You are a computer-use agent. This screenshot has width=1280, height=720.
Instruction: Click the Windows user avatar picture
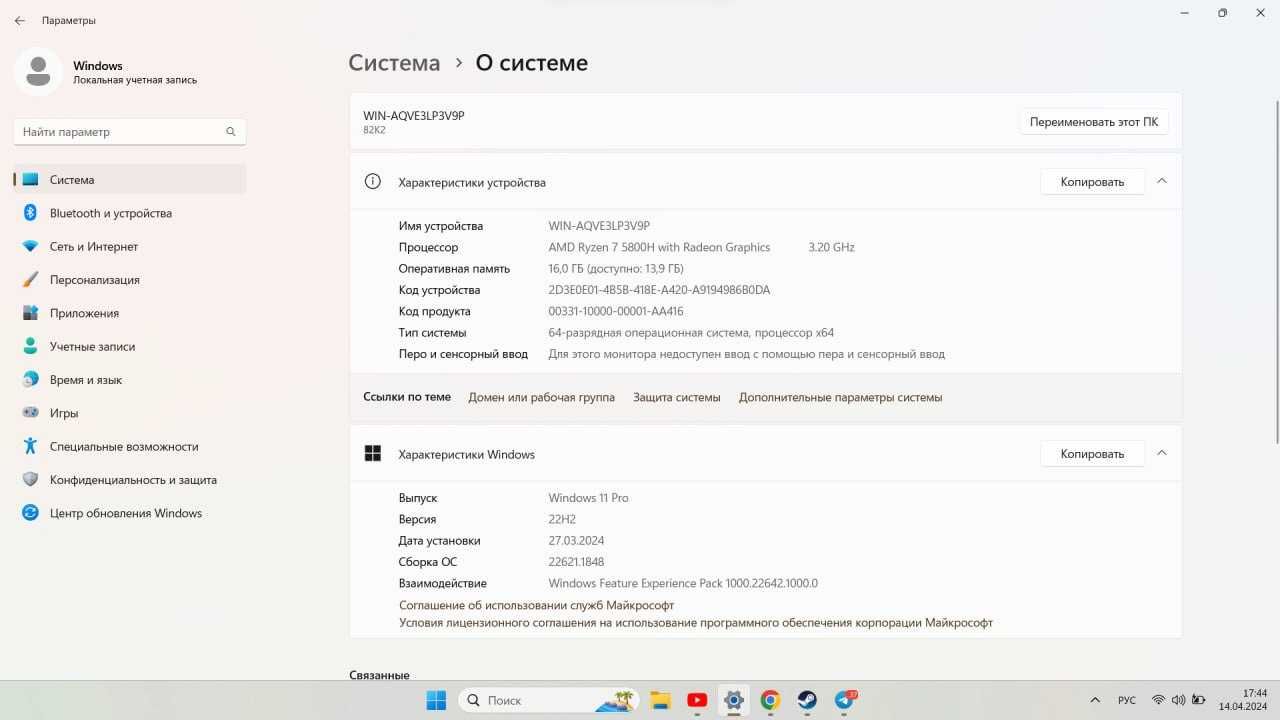point(38,72)
